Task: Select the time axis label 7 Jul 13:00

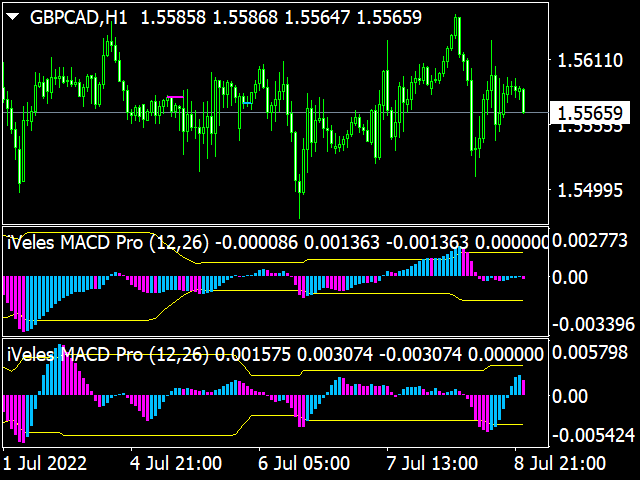Action: [432, 464]
